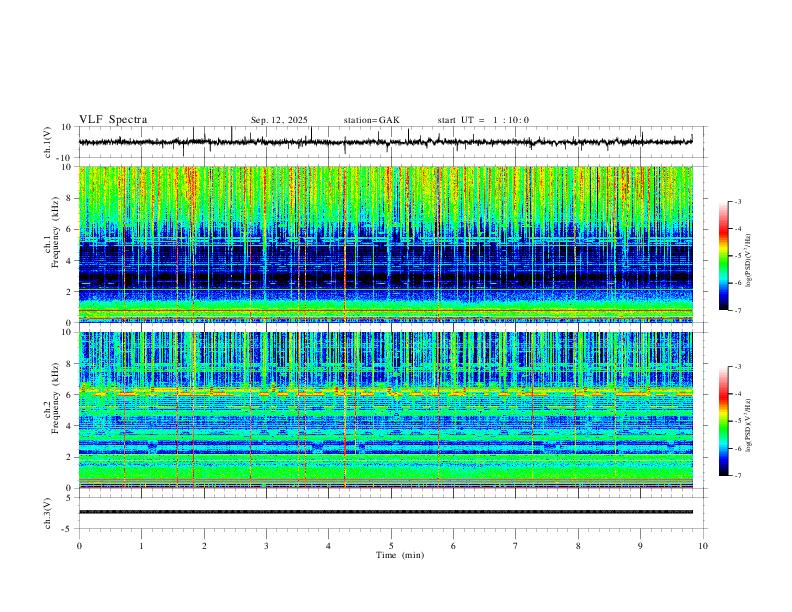Screen dimensions: 792x612
Task: Click the "ch.1(V)" waveform axis label
Action: click(48, 142)
